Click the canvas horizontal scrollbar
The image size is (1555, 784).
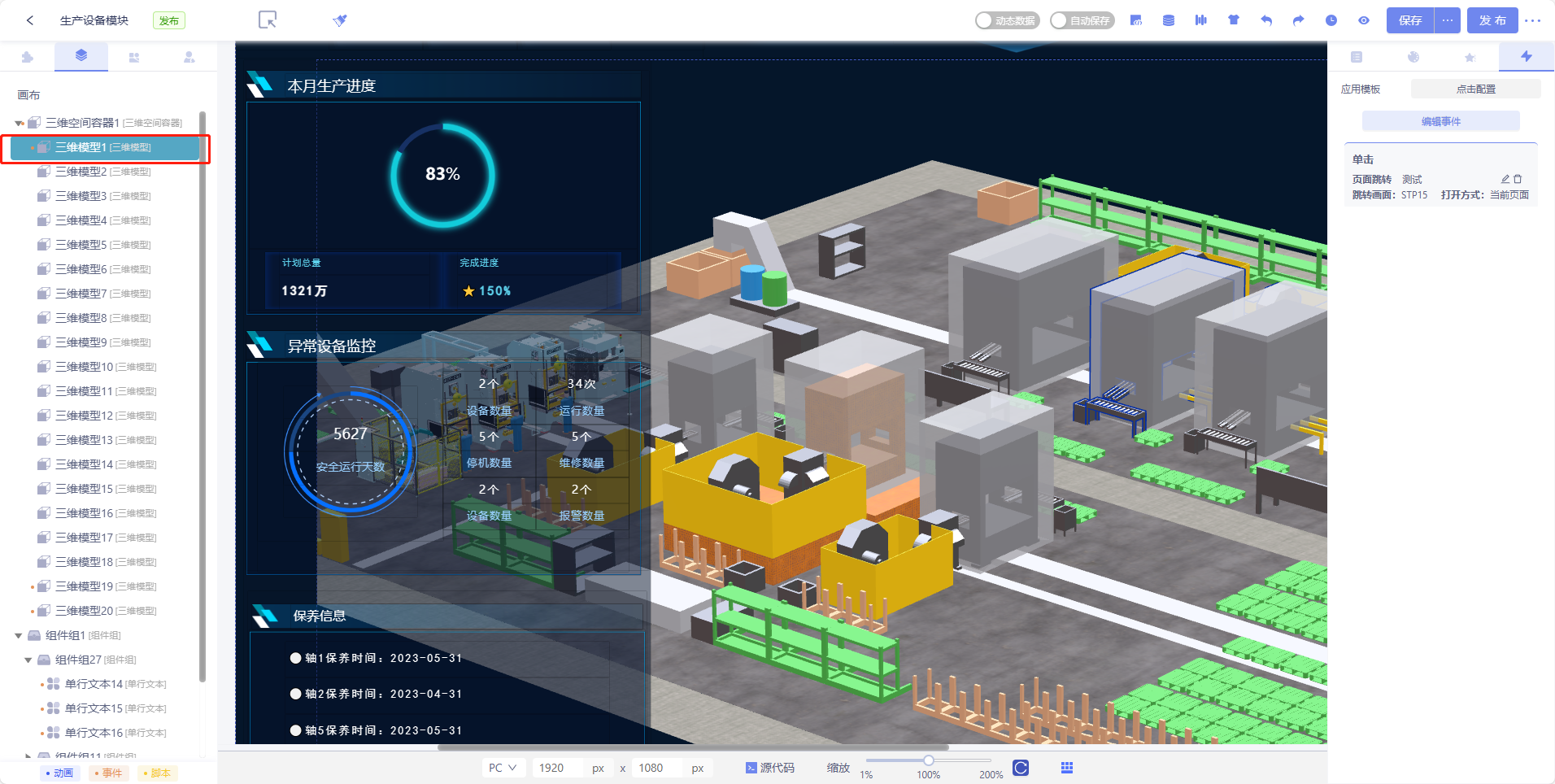[693, 747]
